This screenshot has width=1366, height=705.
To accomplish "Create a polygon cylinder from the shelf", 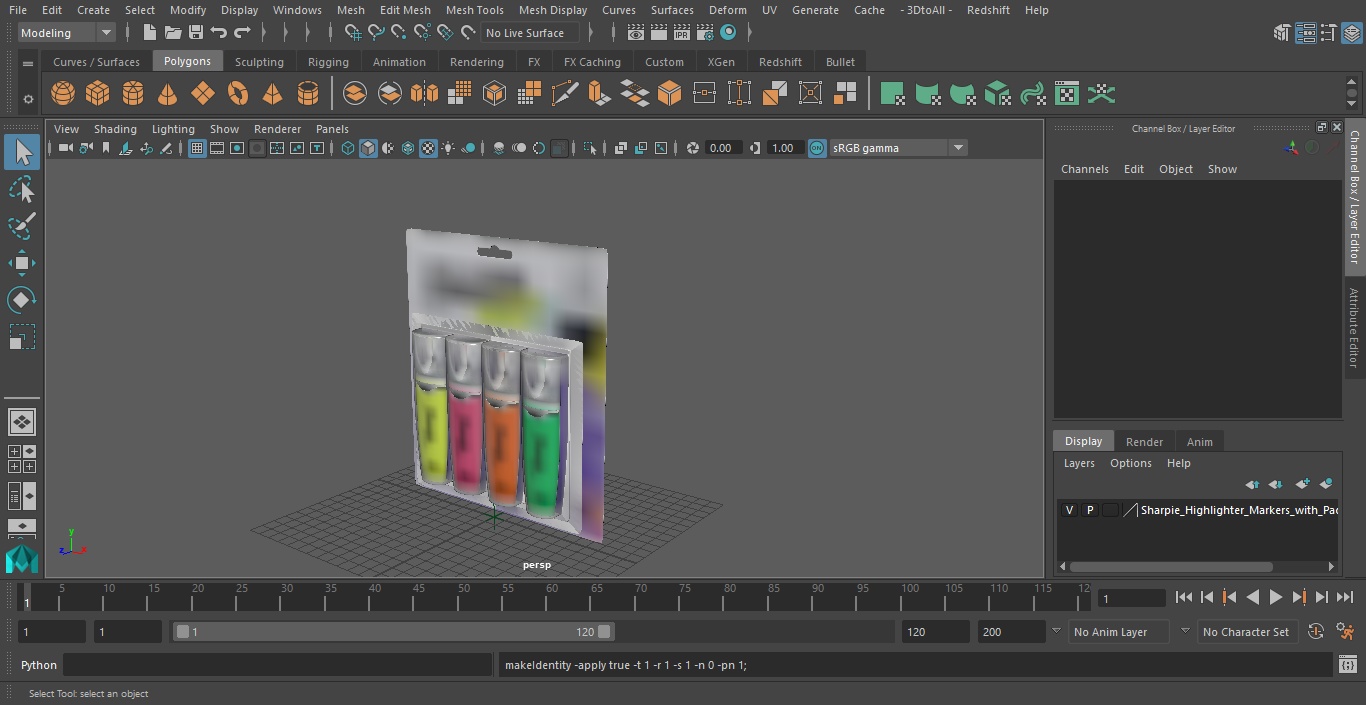I will pyautogui.click(x=132, y=94).
